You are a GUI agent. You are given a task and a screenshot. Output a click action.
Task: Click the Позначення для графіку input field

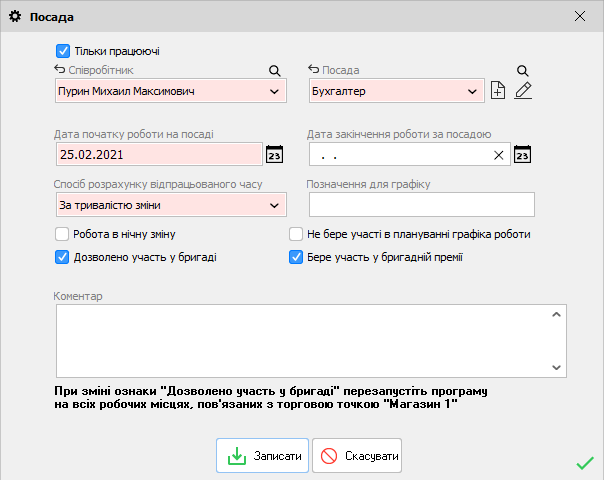[x=422, y=205]
